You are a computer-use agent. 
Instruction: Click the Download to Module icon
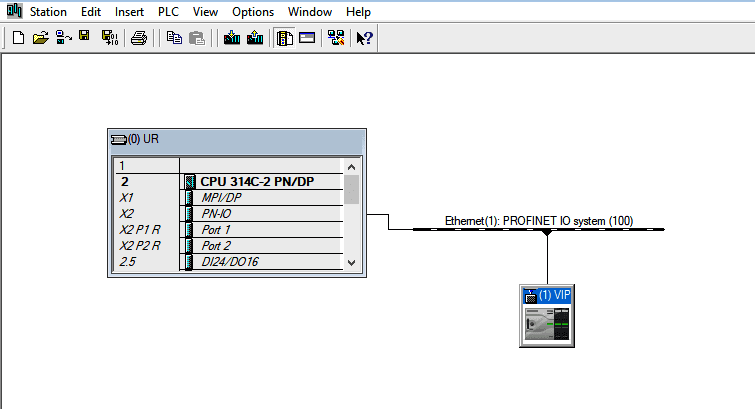pyautogui.click(x=232, y=38)
